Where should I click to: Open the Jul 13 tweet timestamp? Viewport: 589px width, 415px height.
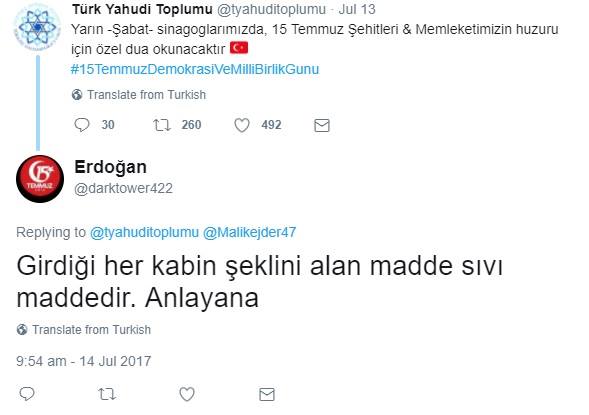[357, 9]
